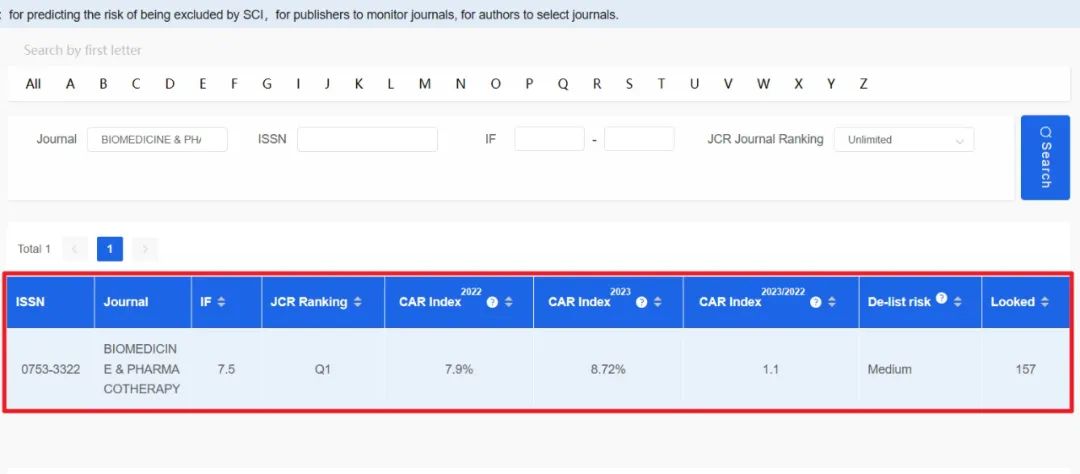Filter journals by letter Q
1080x474 pixels.
[x=563, y=84]
